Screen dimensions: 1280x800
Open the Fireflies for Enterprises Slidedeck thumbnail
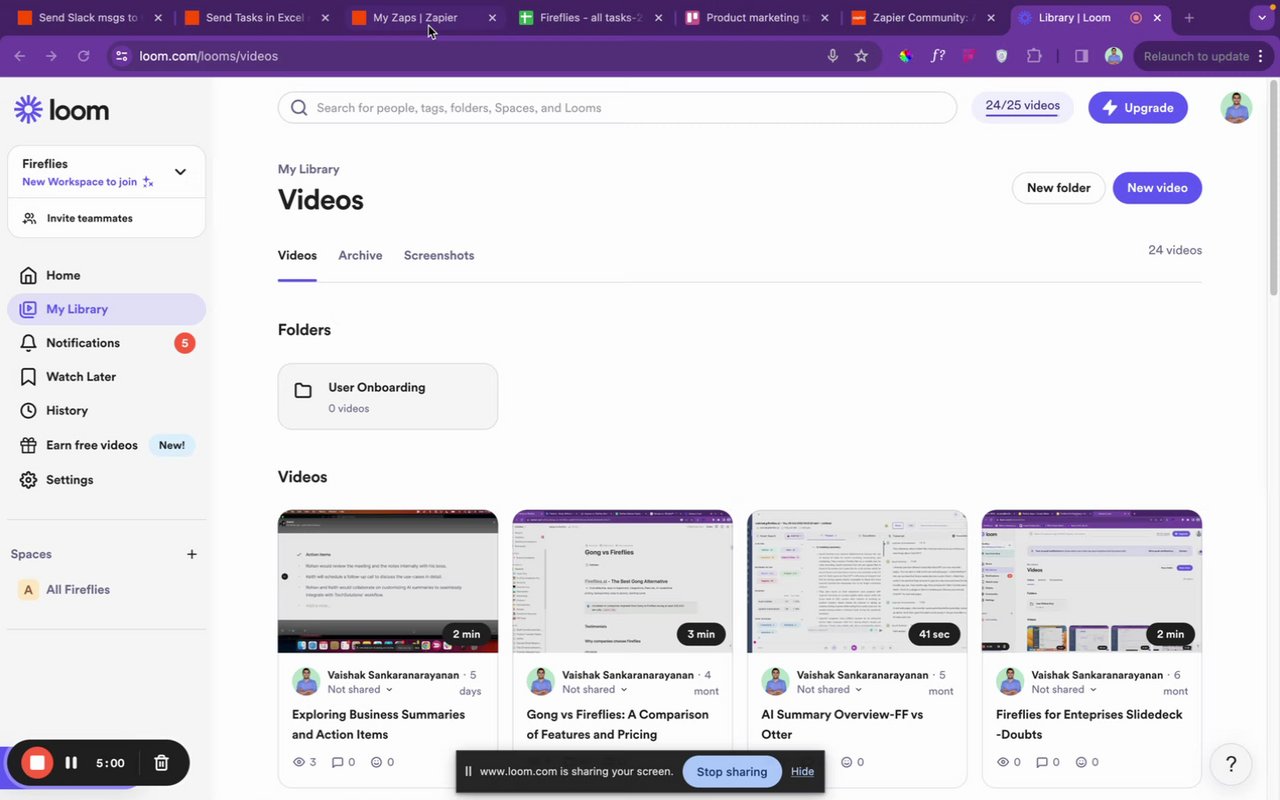pos(1092,581)
